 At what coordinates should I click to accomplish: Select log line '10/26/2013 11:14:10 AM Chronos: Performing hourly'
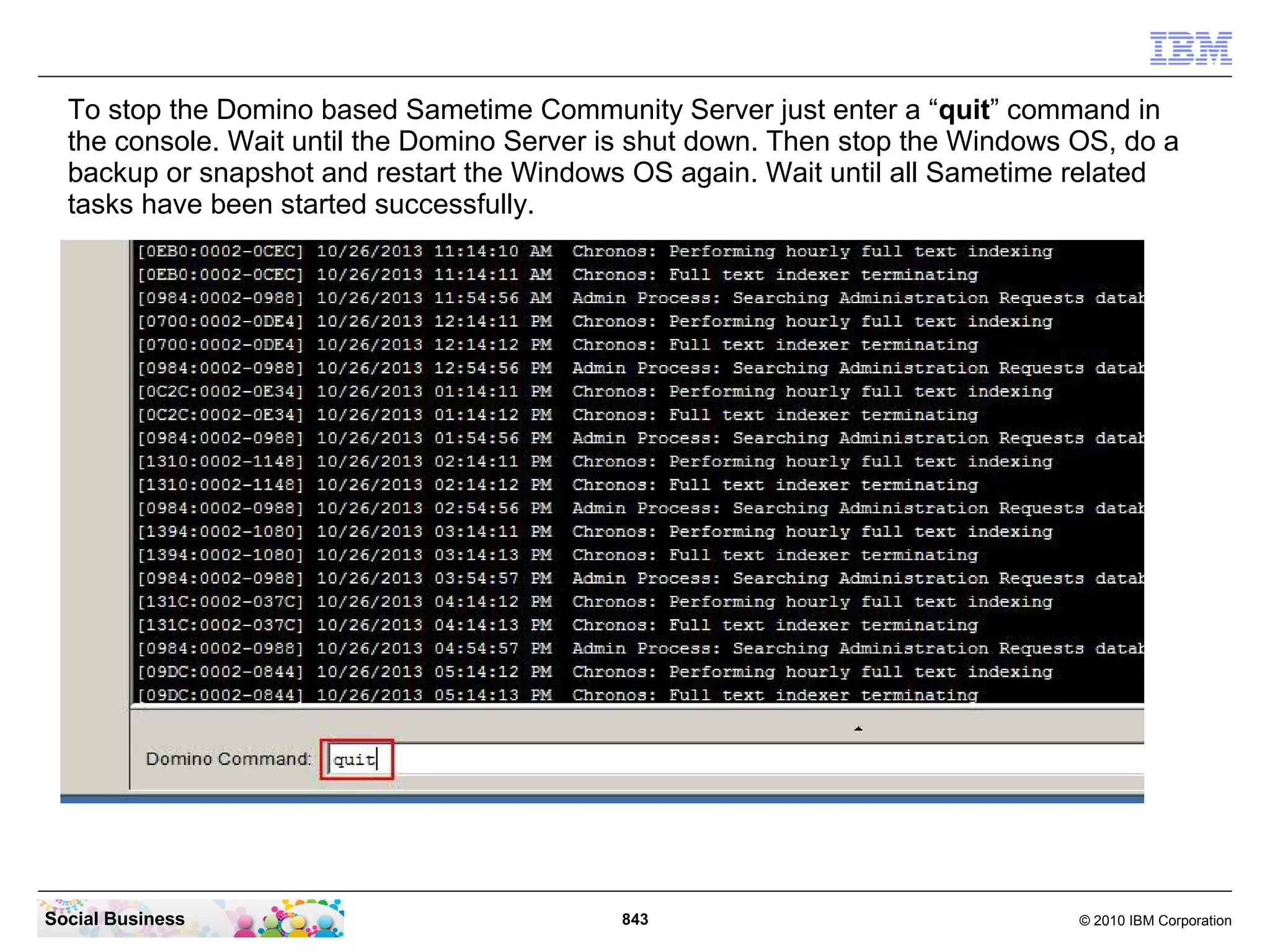(x=595, y=251)
